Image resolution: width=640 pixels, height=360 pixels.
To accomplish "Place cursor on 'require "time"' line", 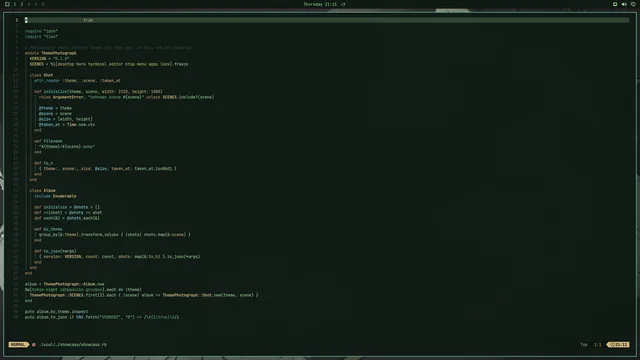I will (x=41, y=37).
